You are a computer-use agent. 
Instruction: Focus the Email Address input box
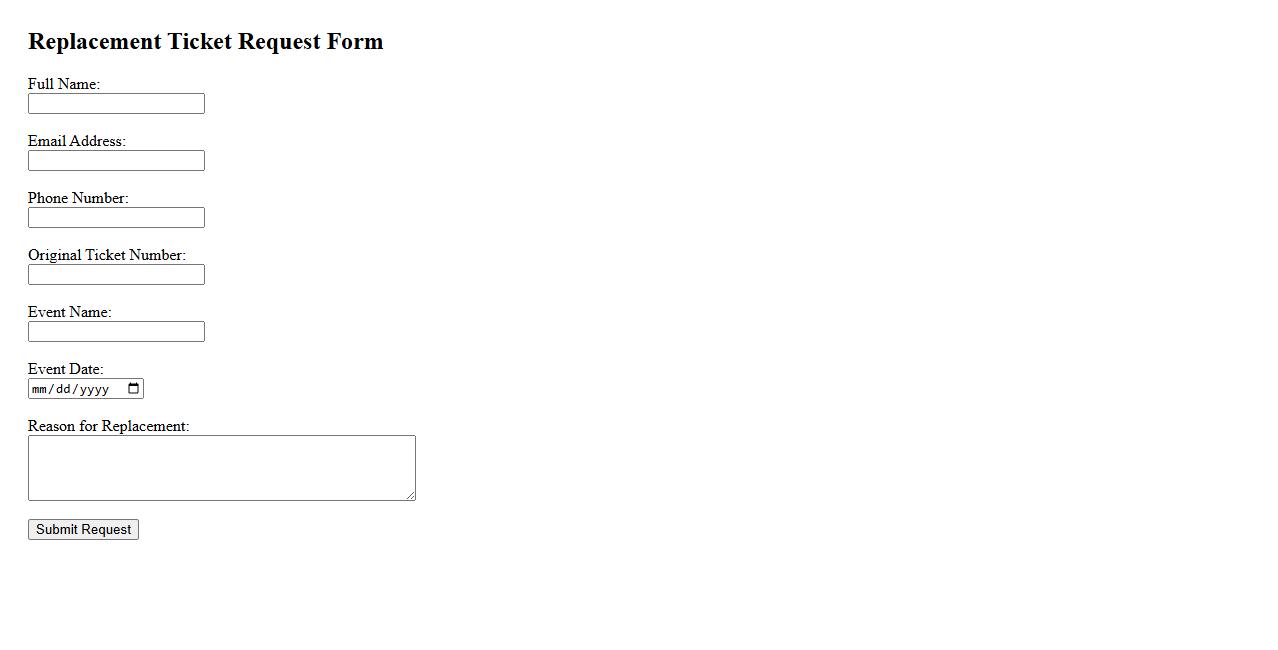[116, 161]
